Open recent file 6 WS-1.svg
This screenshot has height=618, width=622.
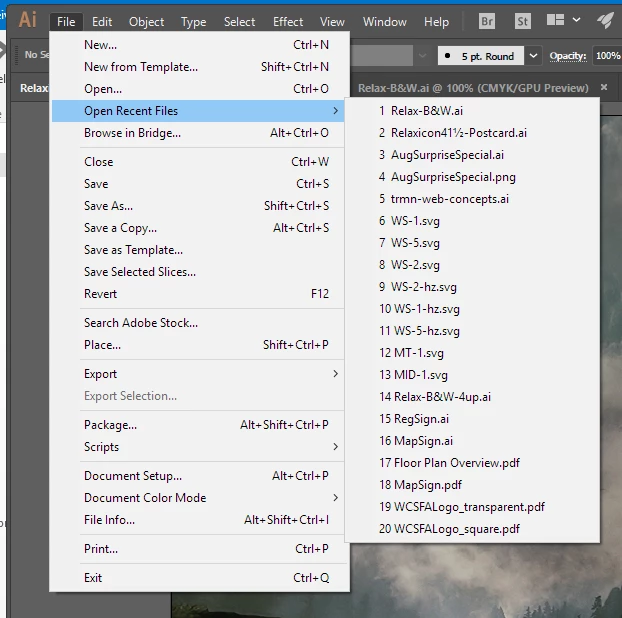point(472,221)
